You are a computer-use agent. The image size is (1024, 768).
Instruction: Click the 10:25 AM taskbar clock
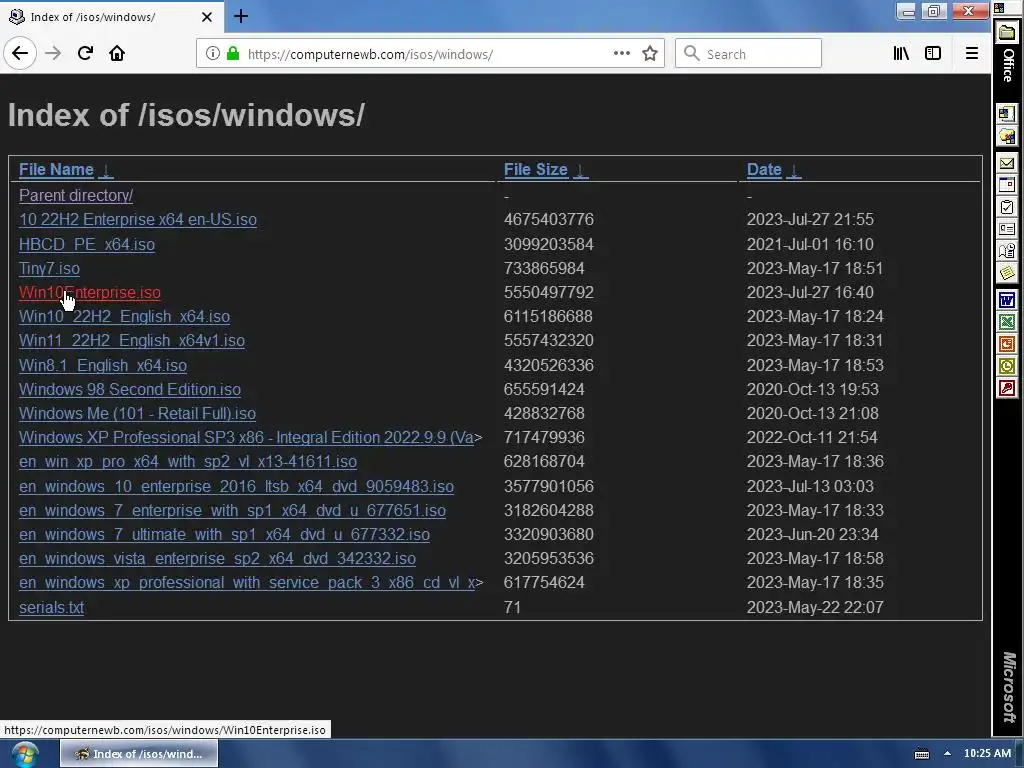tap(987, 754)
